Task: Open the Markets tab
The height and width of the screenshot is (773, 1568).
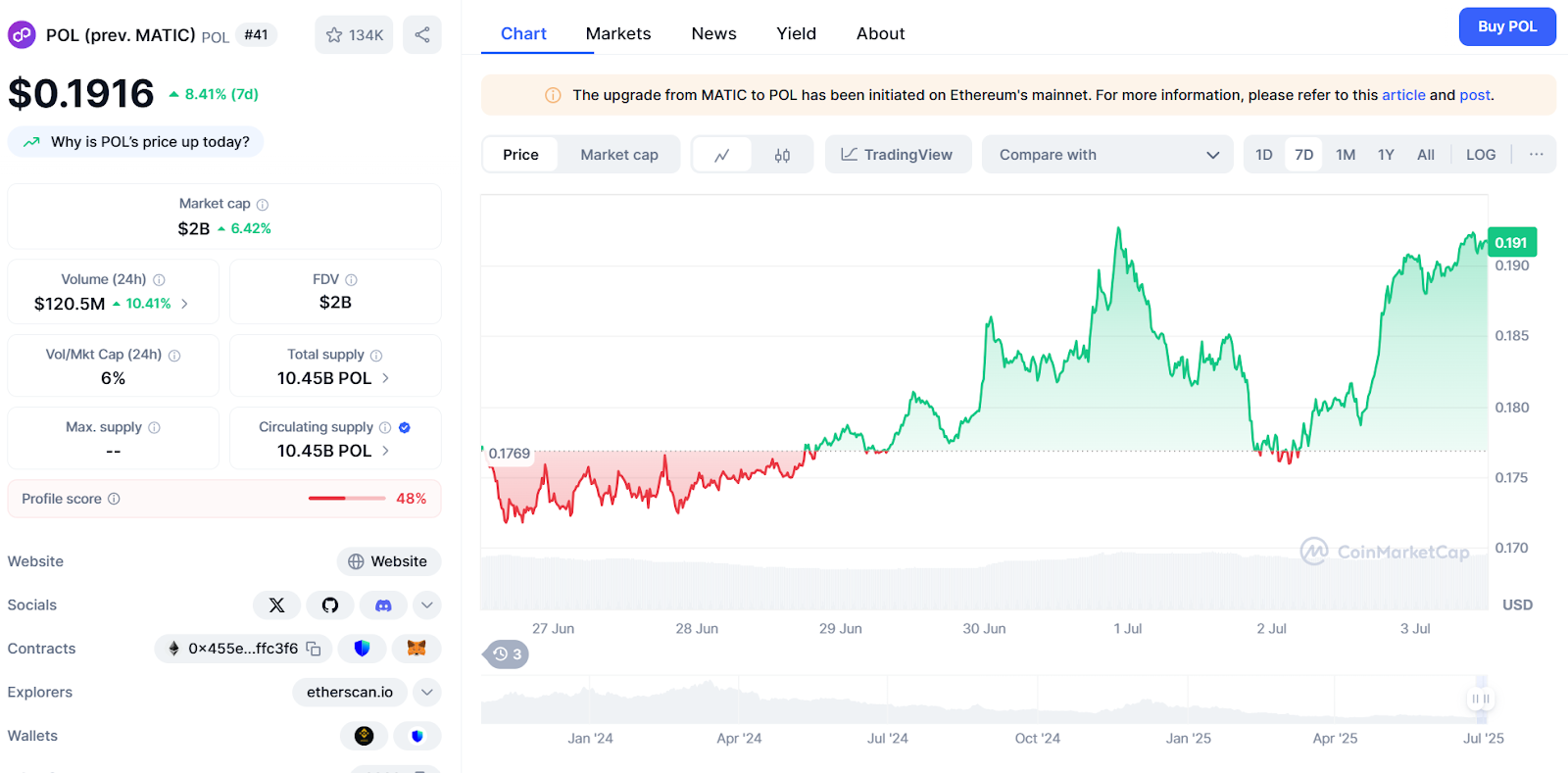Action: coord(618,33)
